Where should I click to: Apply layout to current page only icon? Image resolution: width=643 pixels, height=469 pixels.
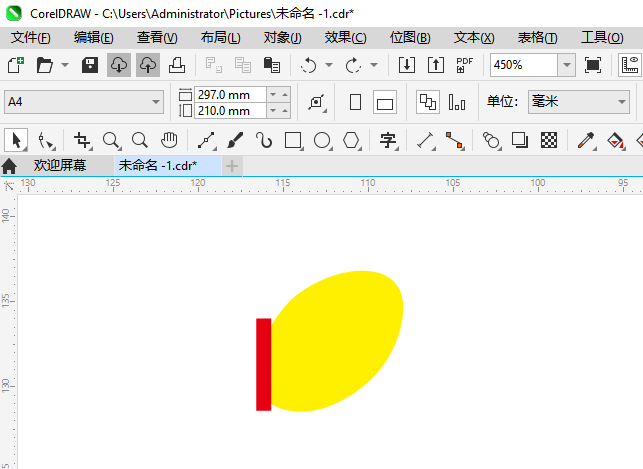point(457,102)
